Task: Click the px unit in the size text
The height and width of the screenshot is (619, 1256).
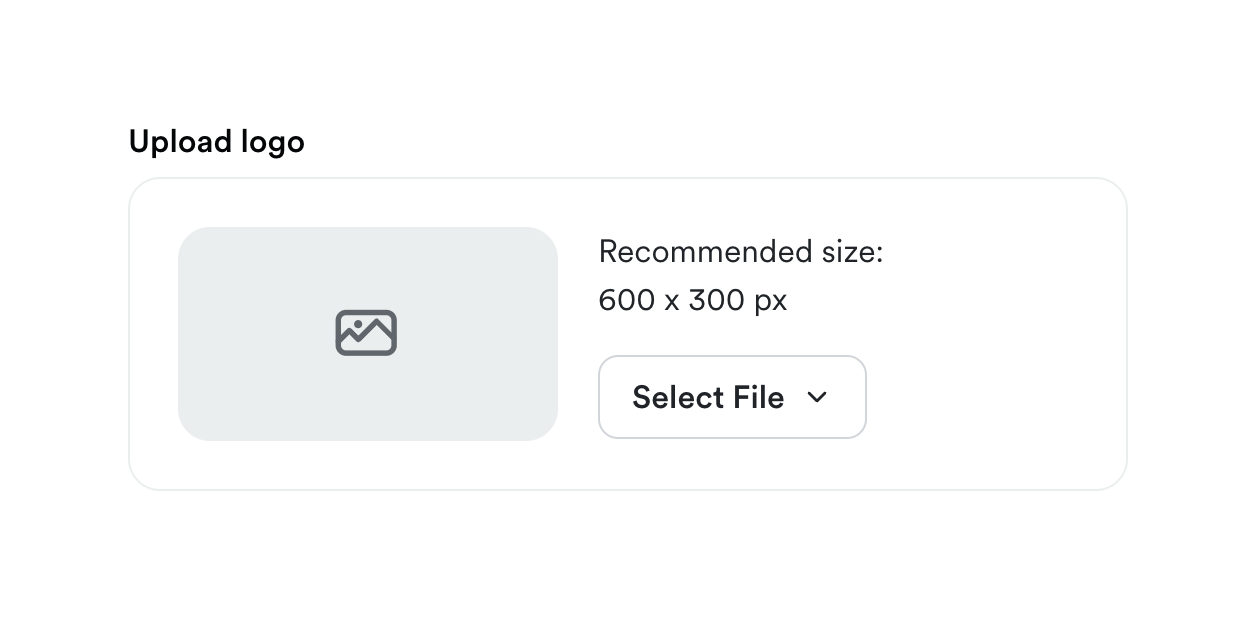Action: point(770,301)
